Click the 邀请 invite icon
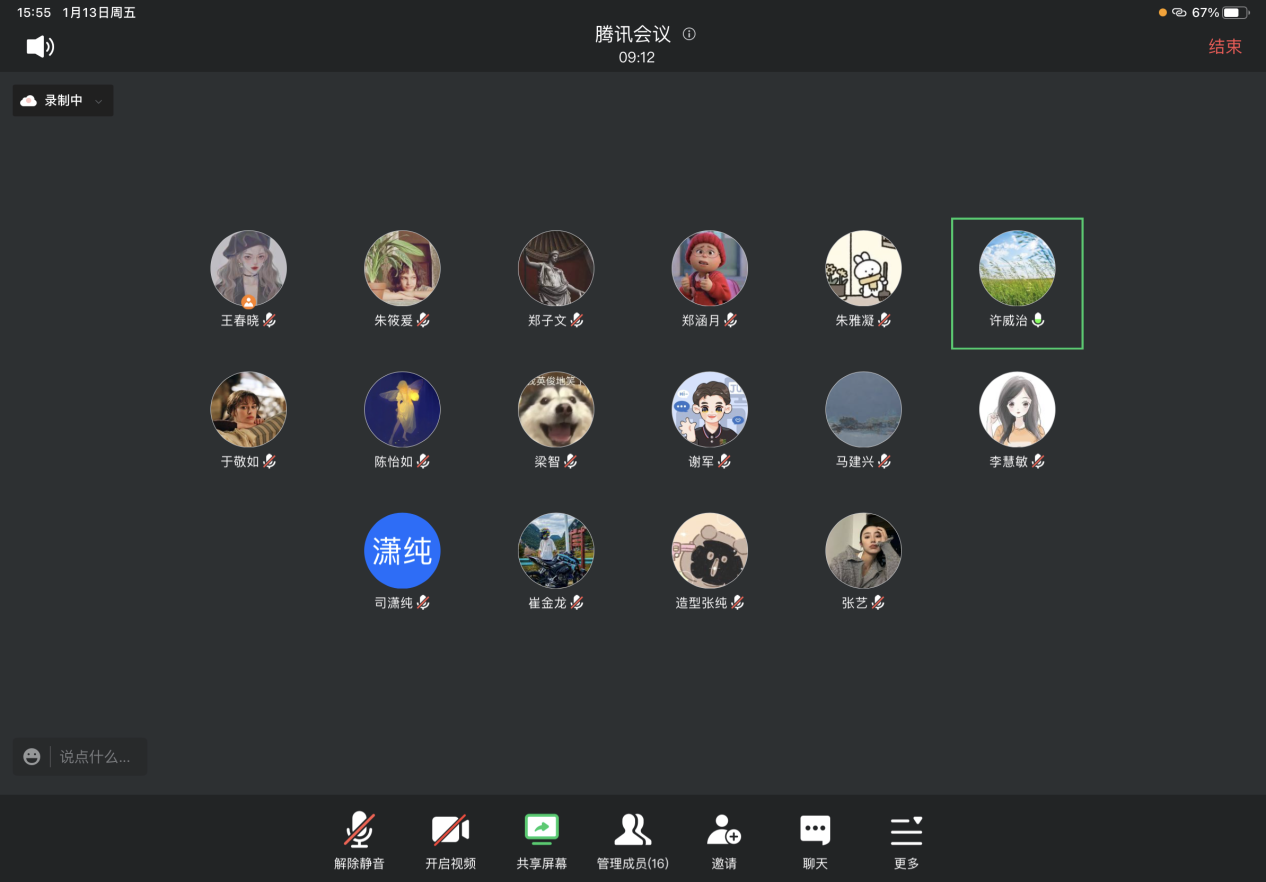The width and height of the screenshot is (1266, 882). pos(723,830)
